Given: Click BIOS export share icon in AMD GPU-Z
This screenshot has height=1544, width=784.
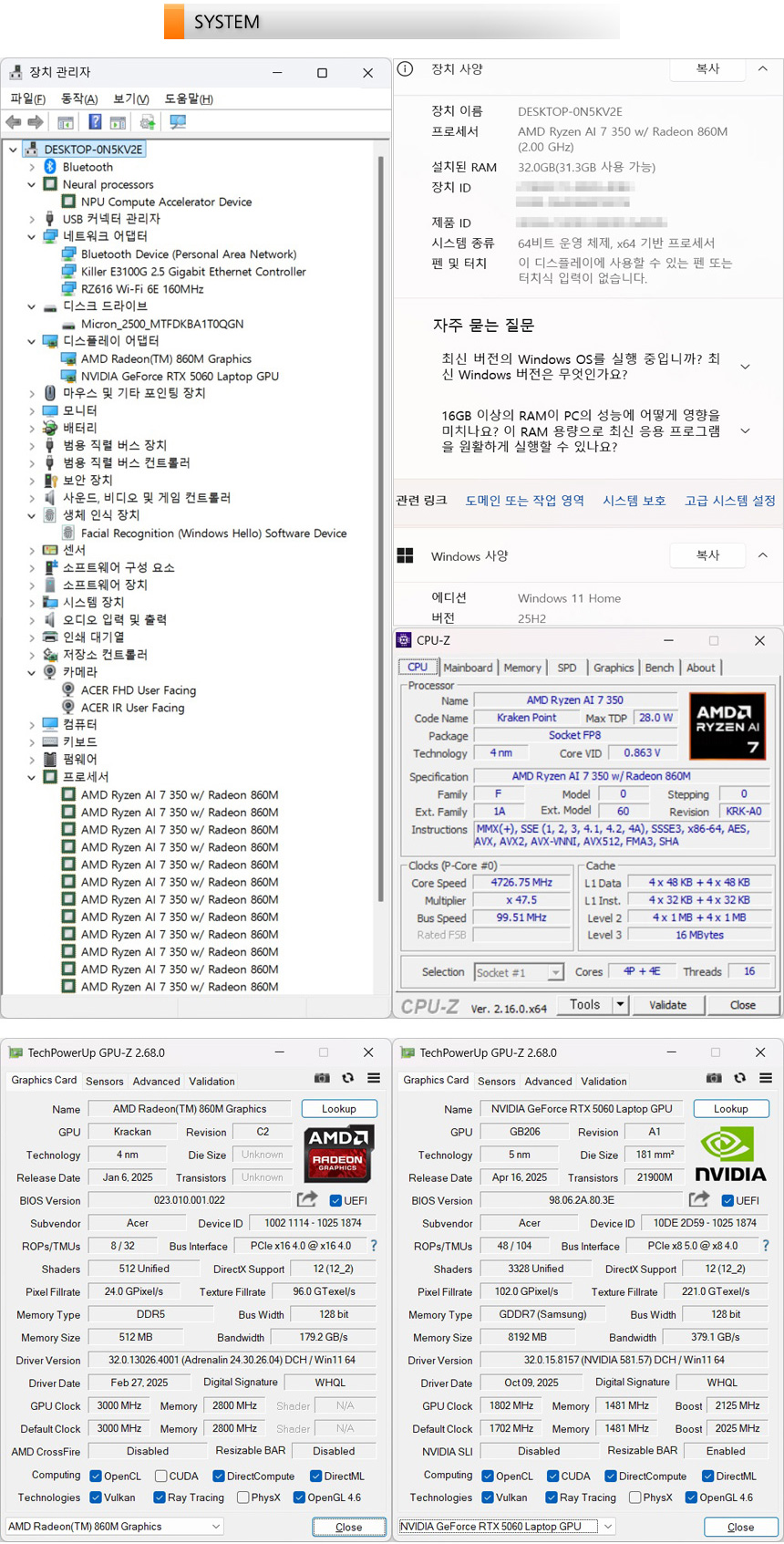Looking at the screenshot, I should [x=307, y=1199].
